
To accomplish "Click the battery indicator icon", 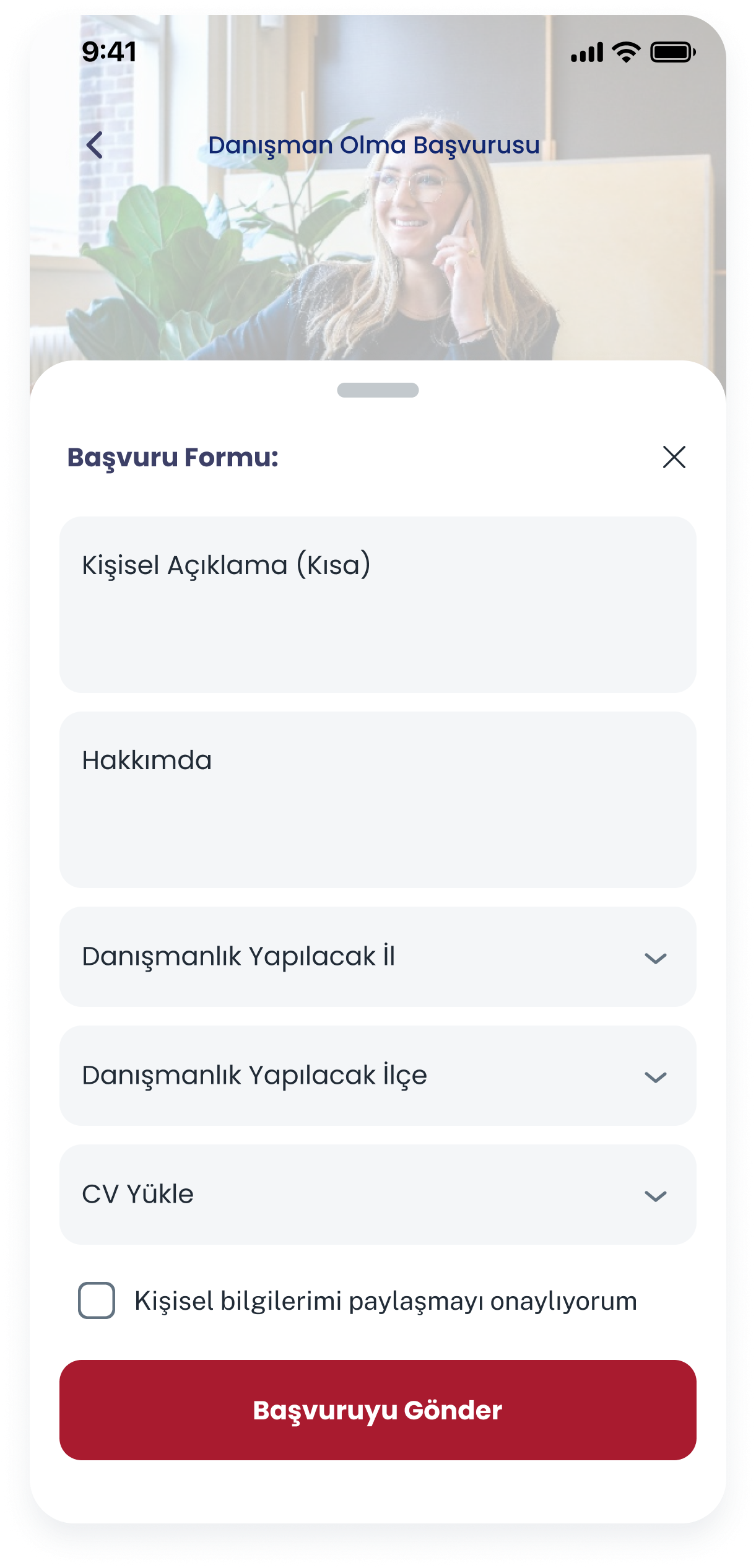I will coord(672,53).
